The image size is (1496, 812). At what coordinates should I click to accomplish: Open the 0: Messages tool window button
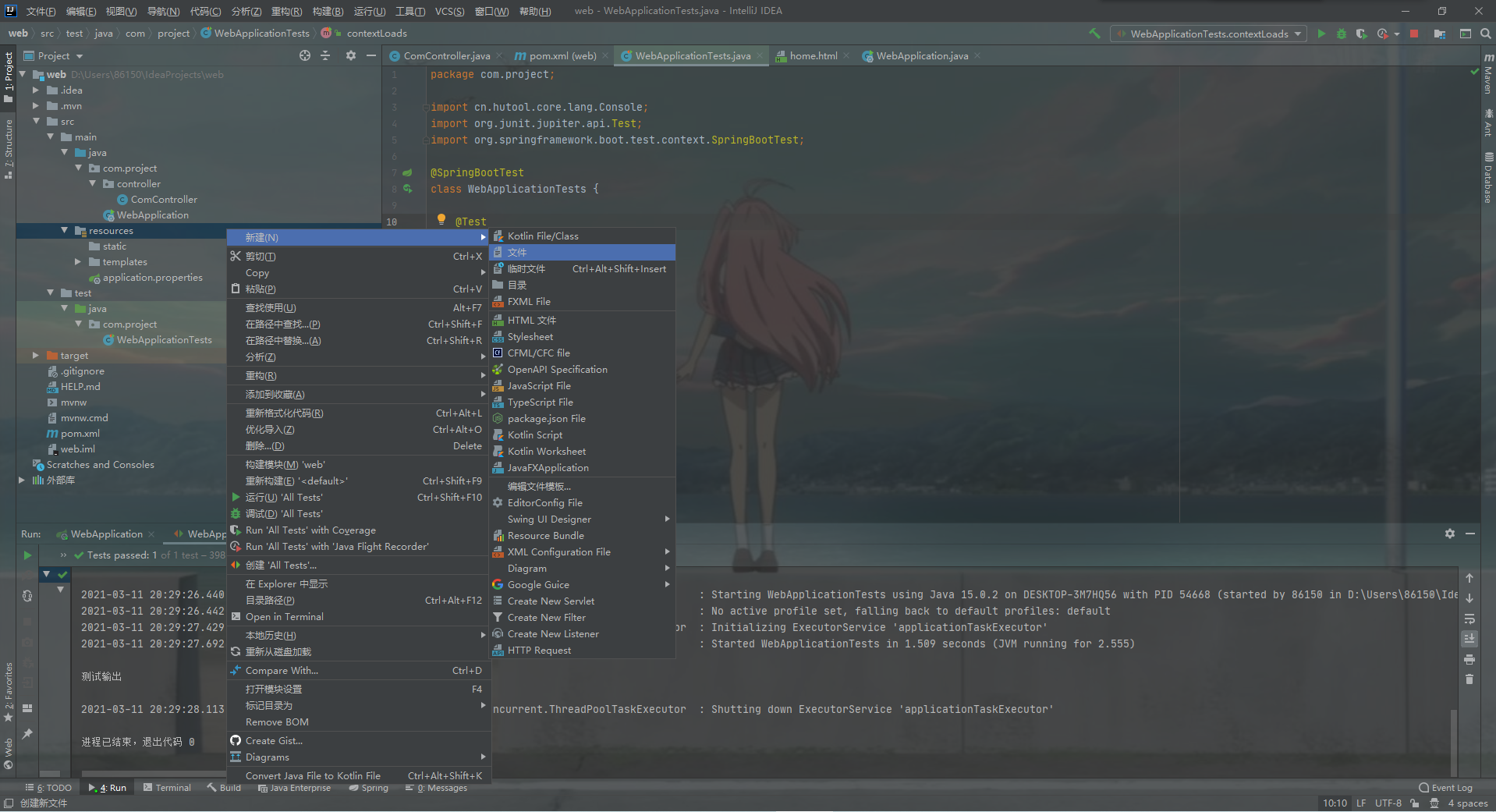point(436,788)
